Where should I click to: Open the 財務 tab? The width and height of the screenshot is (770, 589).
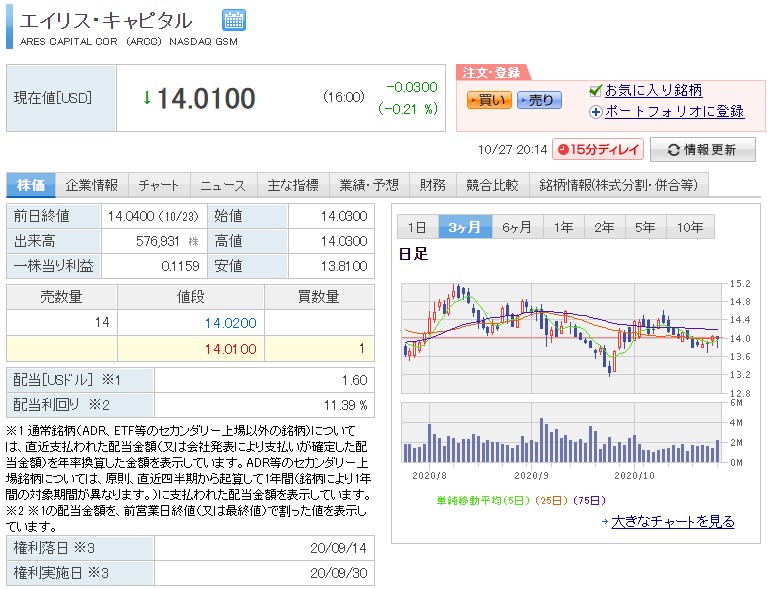pyautogui.click(x=433, y=185)
